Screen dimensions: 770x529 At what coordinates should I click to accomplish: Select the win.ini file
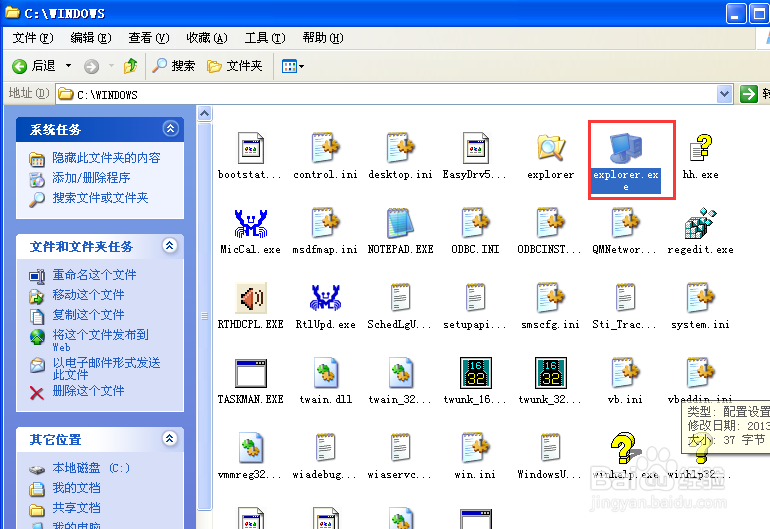(x=475, y=448)
